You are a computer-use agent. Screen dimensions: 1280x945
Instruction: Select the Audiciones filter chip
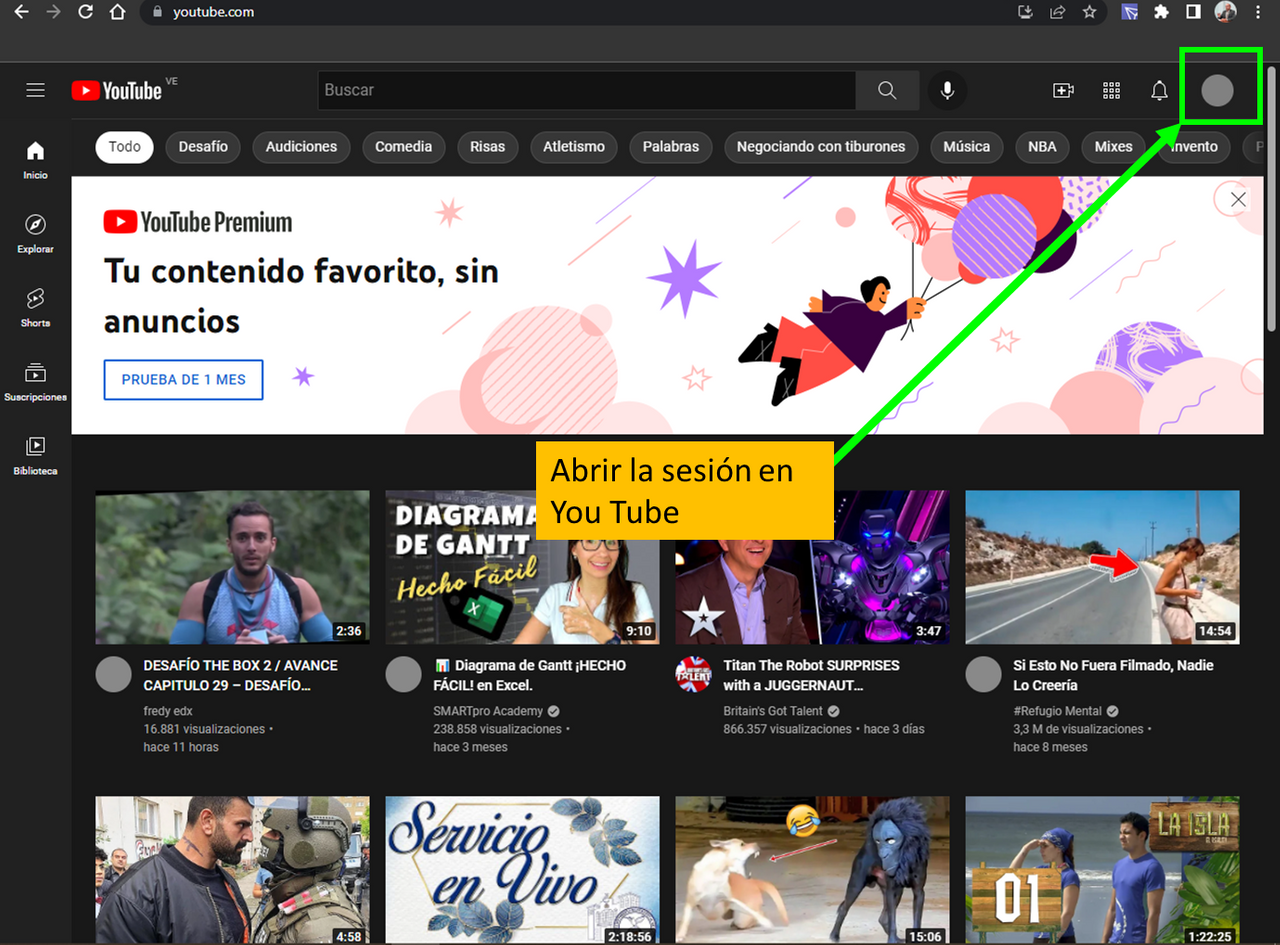pos(301,147)
